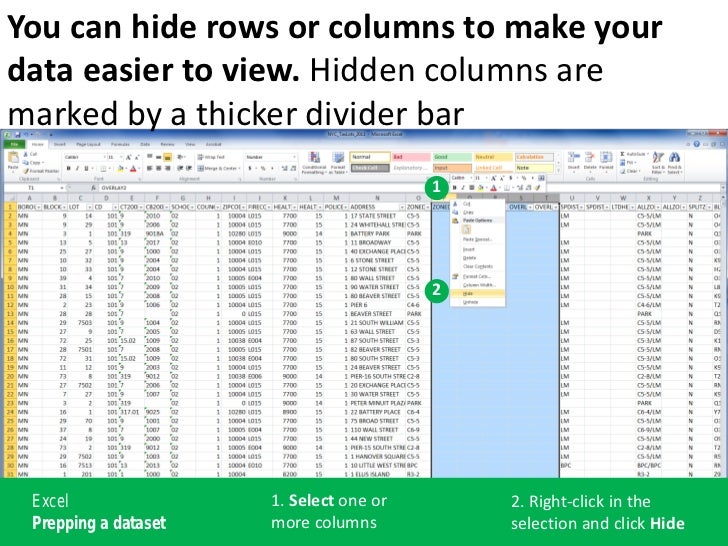Toggle Wrap Text
The width and height of the screenshot is (728, 546).
pos(211,157)
